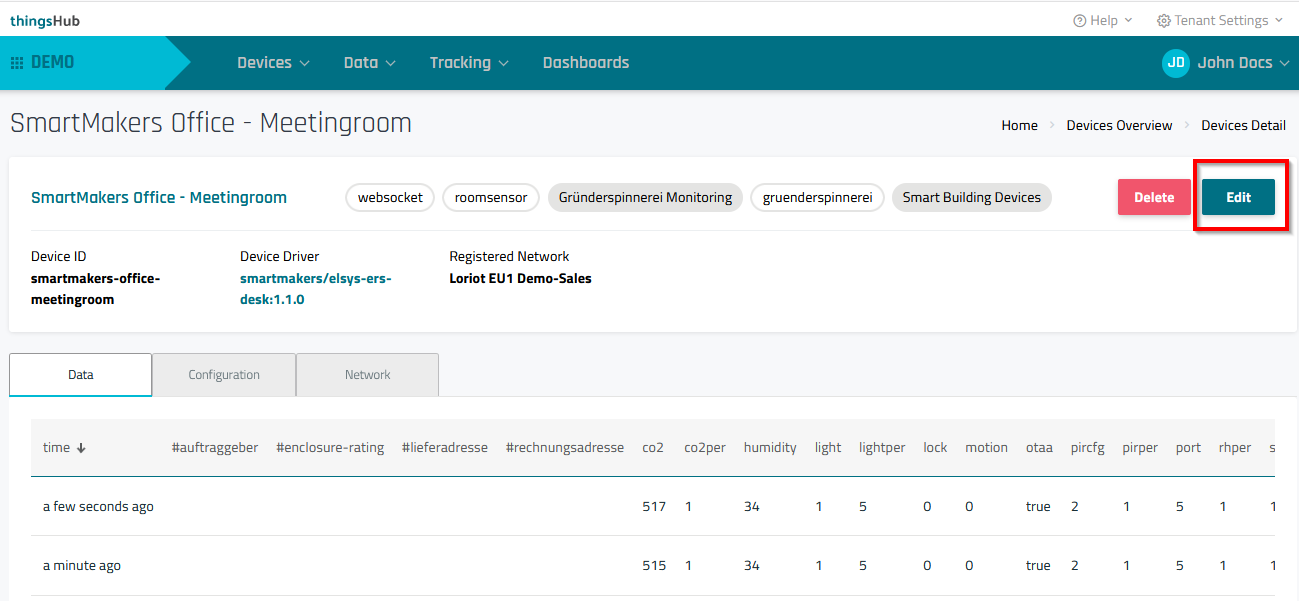This screenshot has height=601, width=1299.
Task: Navigate to Devices Overview breadcrumb
Action: (x=1119, y=125)
